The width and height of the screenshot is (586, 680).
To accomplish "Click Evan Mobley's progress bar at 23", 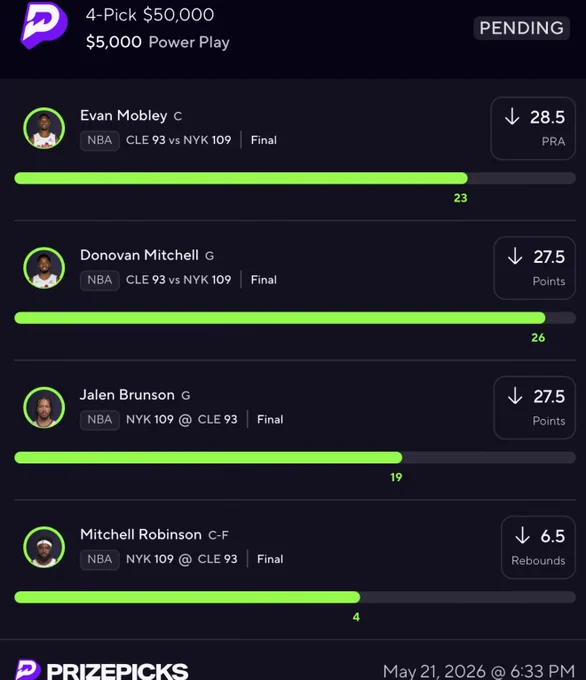I will coord(295,178).
